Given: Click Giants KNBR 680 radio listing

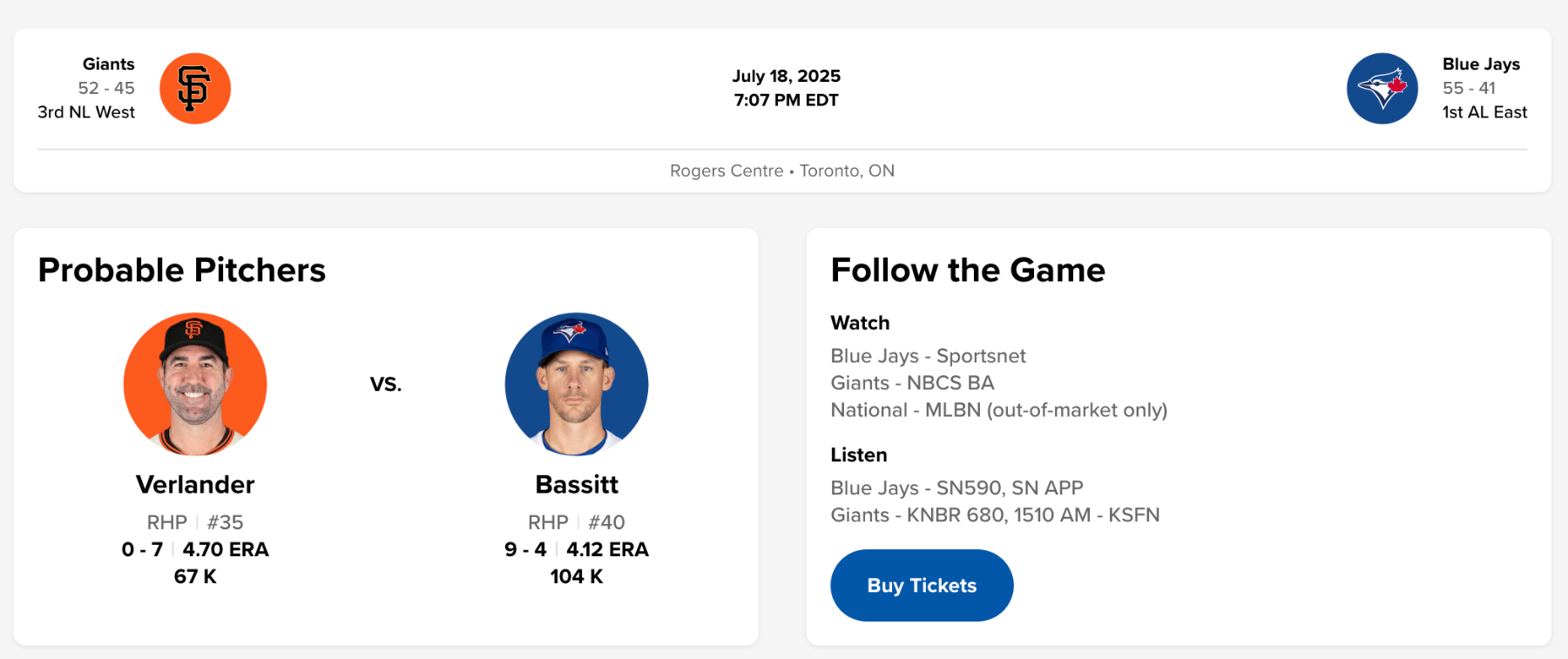Looking at the screenshot, I should 995,515.
